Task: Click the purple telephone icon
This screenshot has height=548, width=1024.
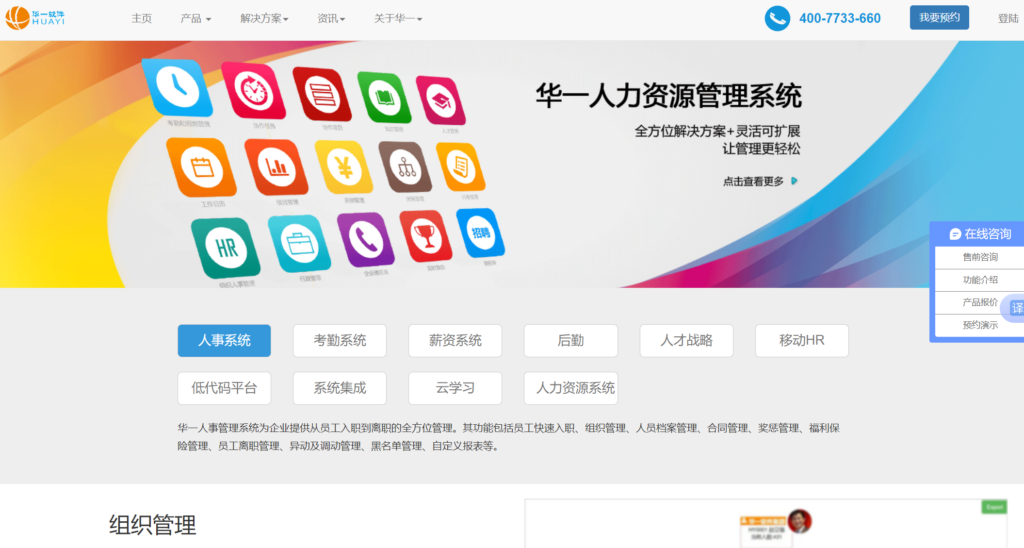Action: tap(366, 240)
